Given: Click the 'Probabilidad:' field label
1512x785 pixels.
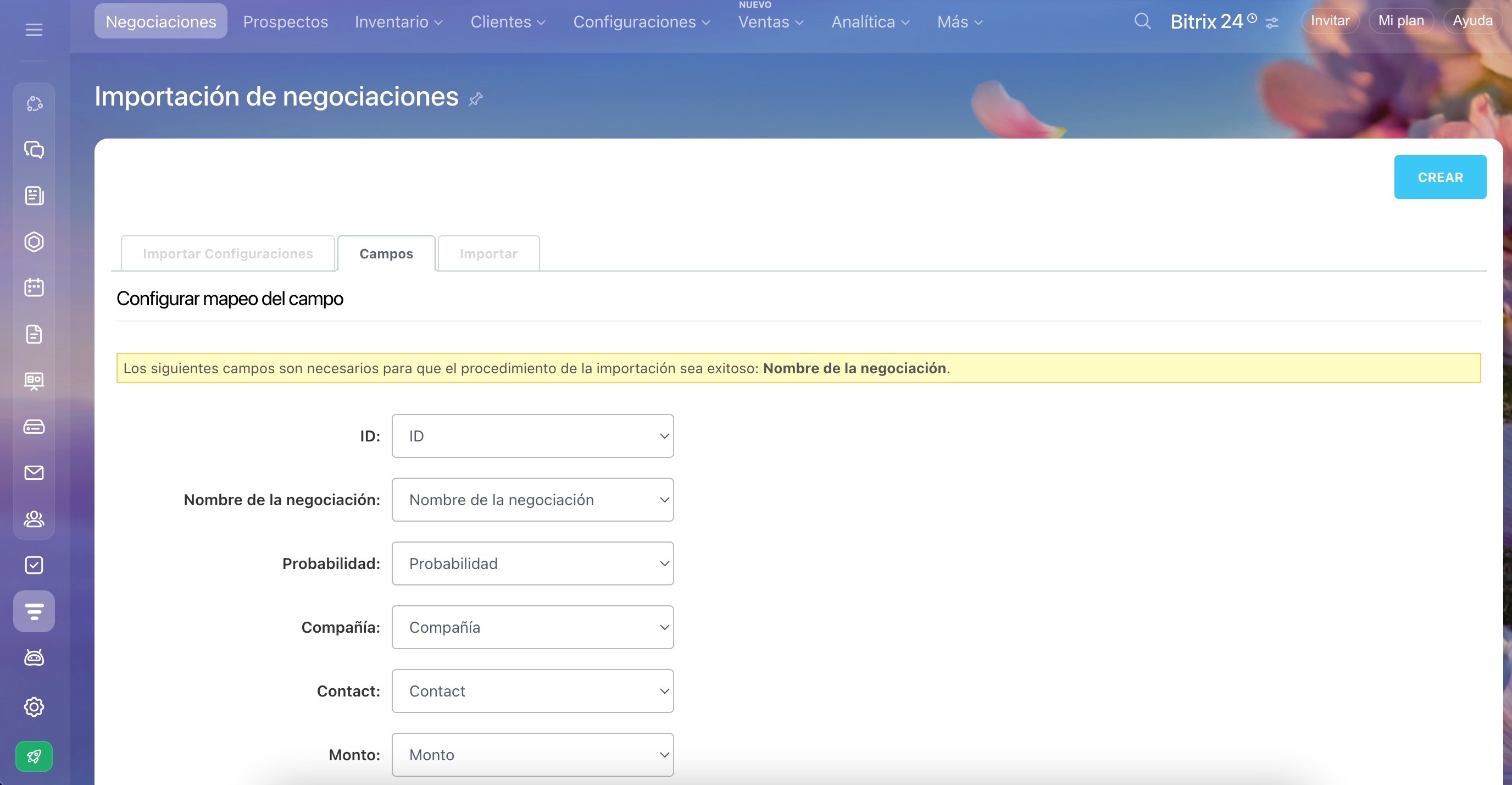Looking at the screenshot, I should tap(331, 563).
